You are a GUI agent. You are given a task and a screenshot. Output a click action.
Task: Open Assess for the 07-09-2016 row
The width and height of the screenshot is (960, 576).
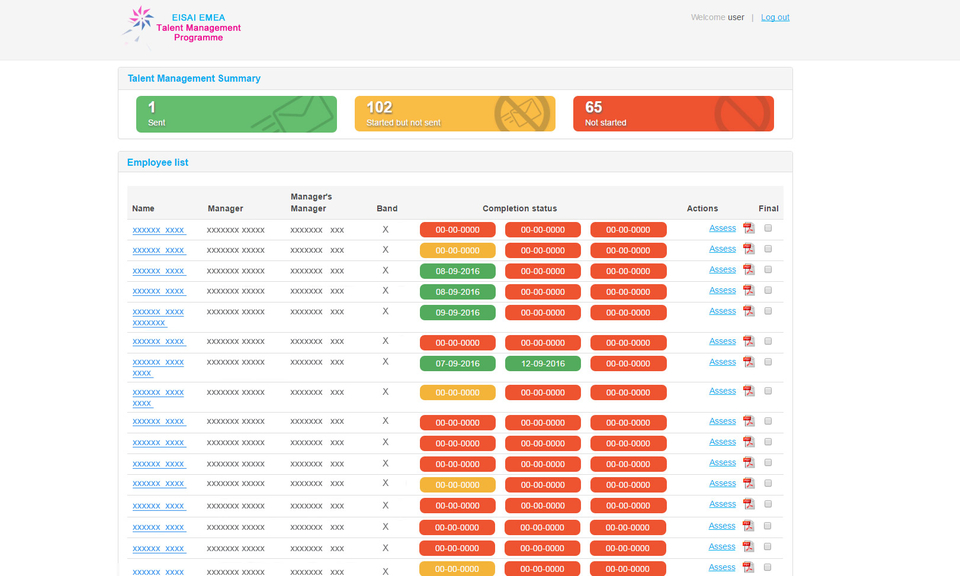tap(722, 362)
